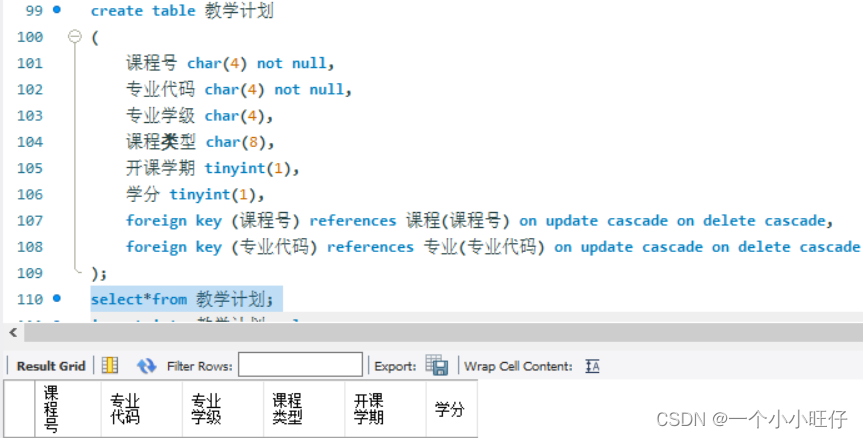Sort by the 开课学期 column header
Image resolution: width=863 pixels, height=438 pixels.
[385, 409]
